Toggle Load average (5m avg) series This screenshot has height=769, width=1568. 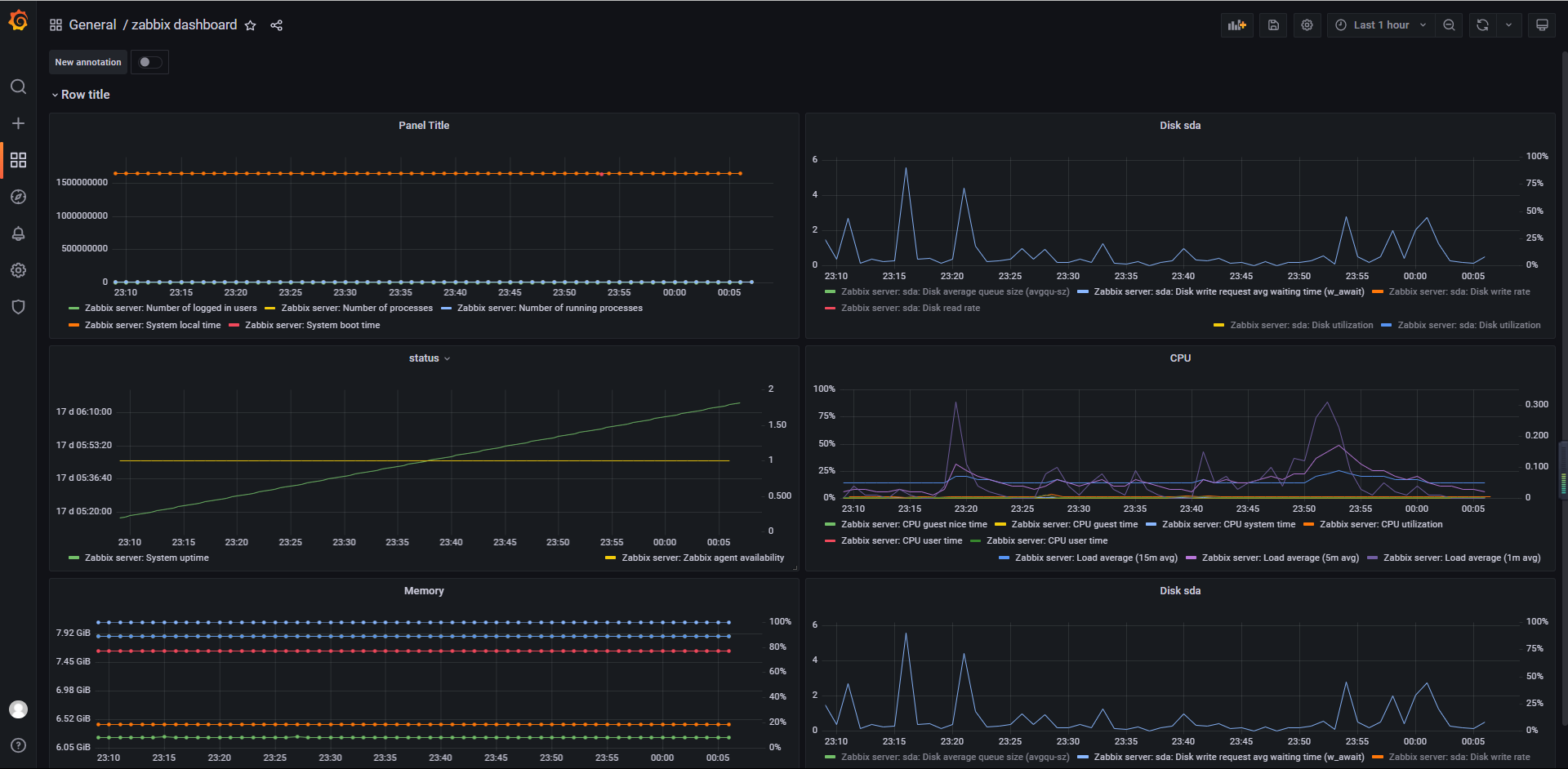pos(1281,558)
